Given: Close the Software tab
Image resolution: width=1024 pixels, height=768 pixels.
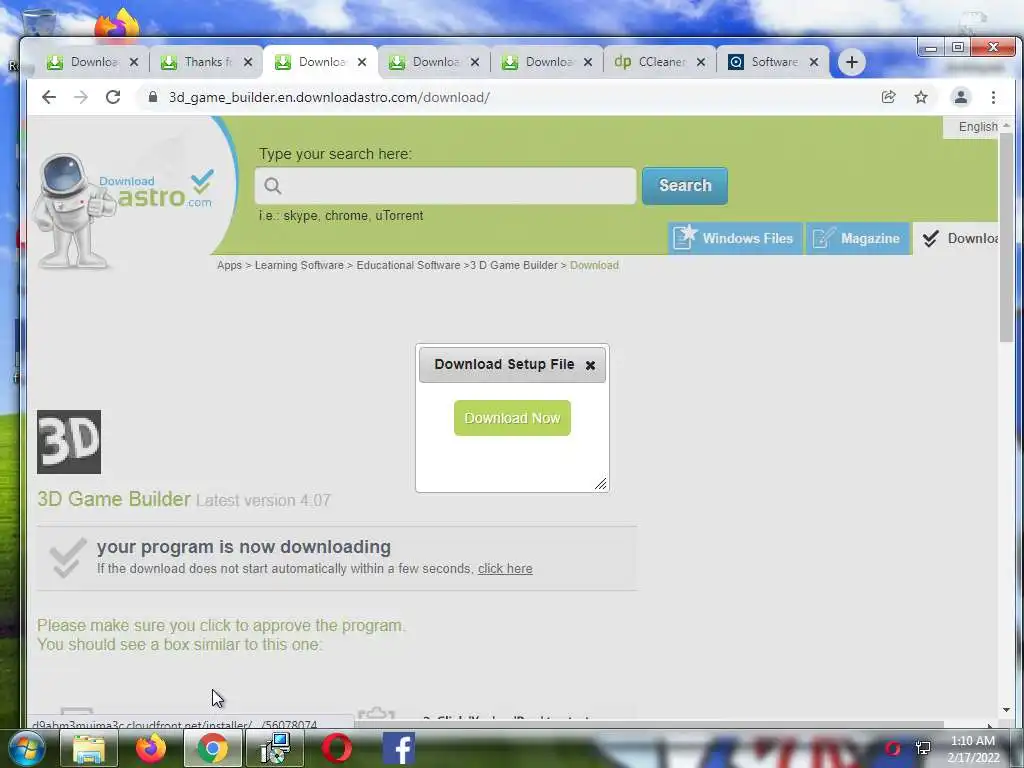Looking at the screenshot, I should click(x=814, y=62).
